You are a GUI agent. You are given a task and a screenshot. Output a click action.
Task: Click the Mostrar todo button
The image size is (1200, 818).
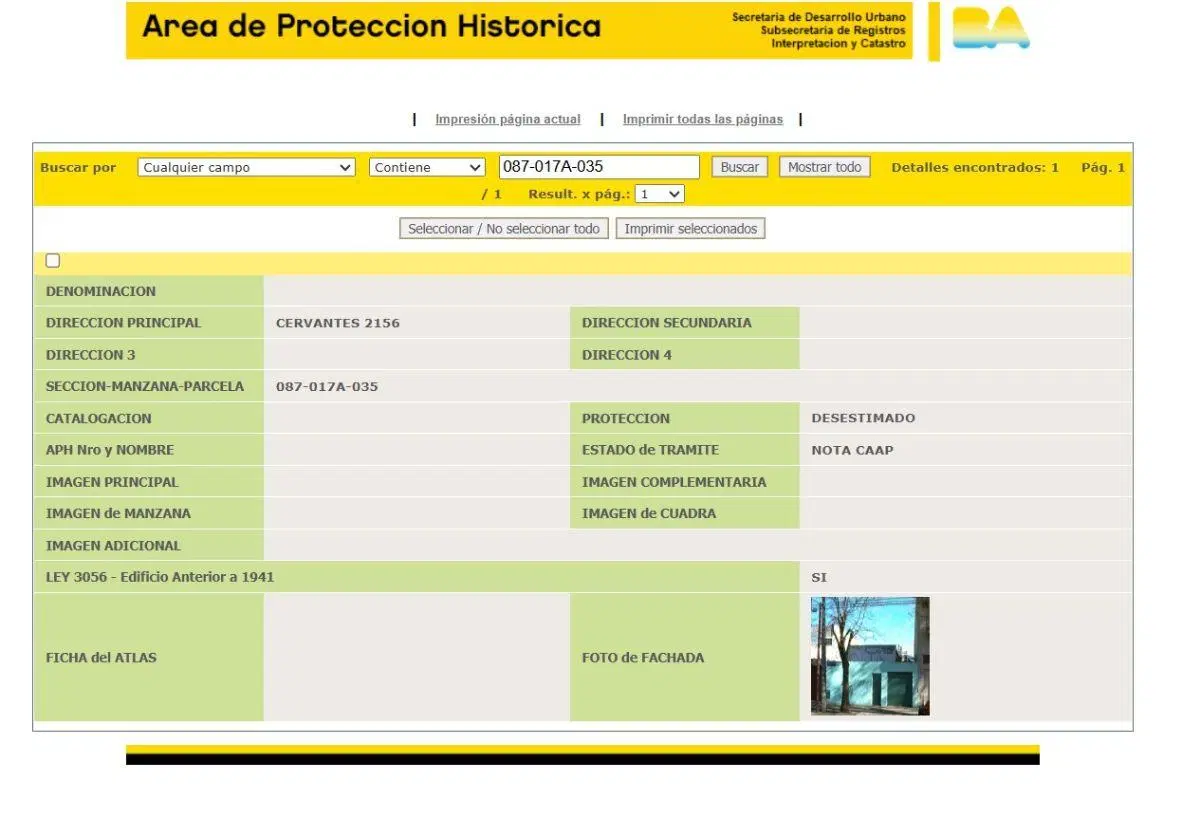click(x=825, y=167)
